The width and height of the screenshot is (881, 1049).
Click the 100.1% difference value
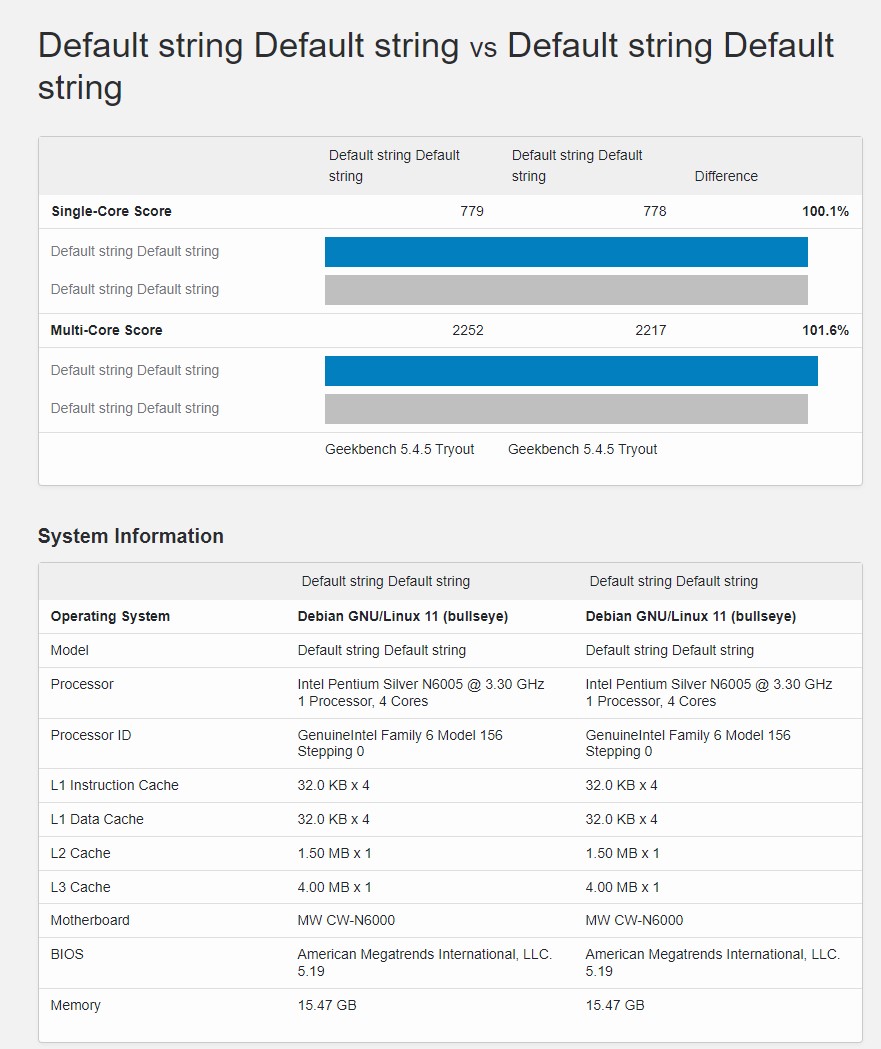825,211
